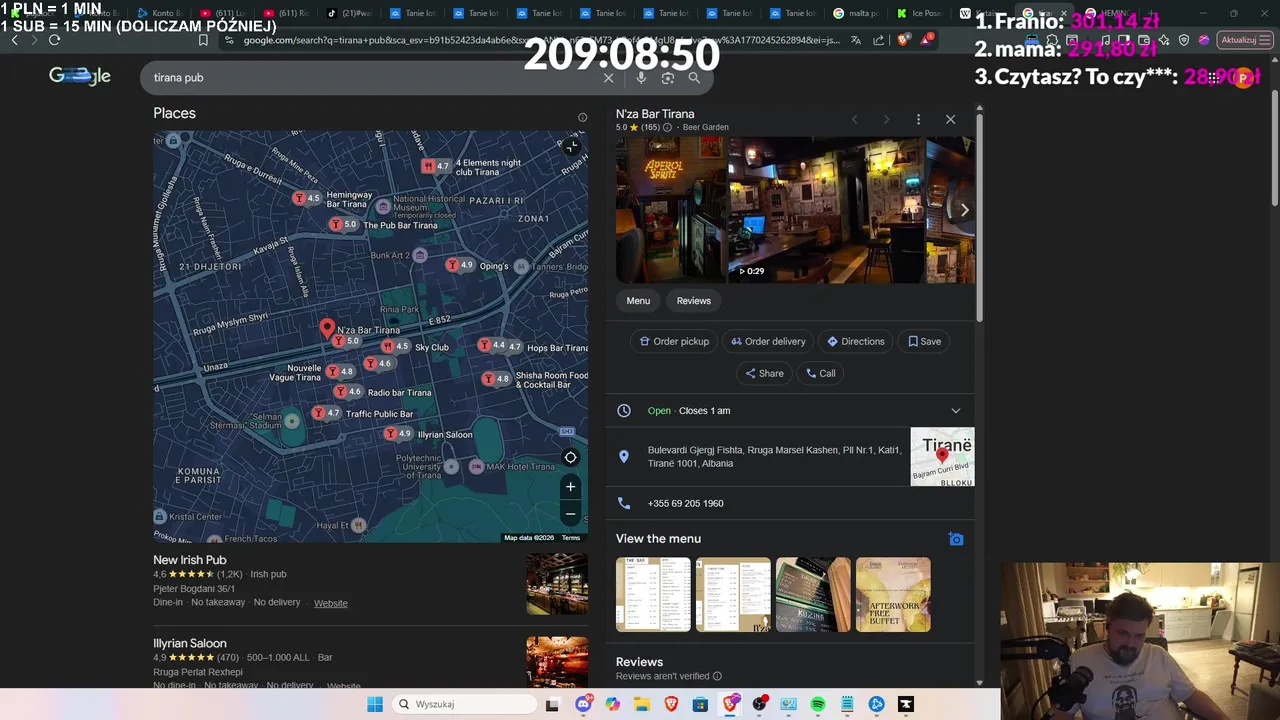Image resolution: width=1280 pixels, height=720 pixels.
Task: Open the info icon next to Reviews aren't verified
Action: (717, 676)
